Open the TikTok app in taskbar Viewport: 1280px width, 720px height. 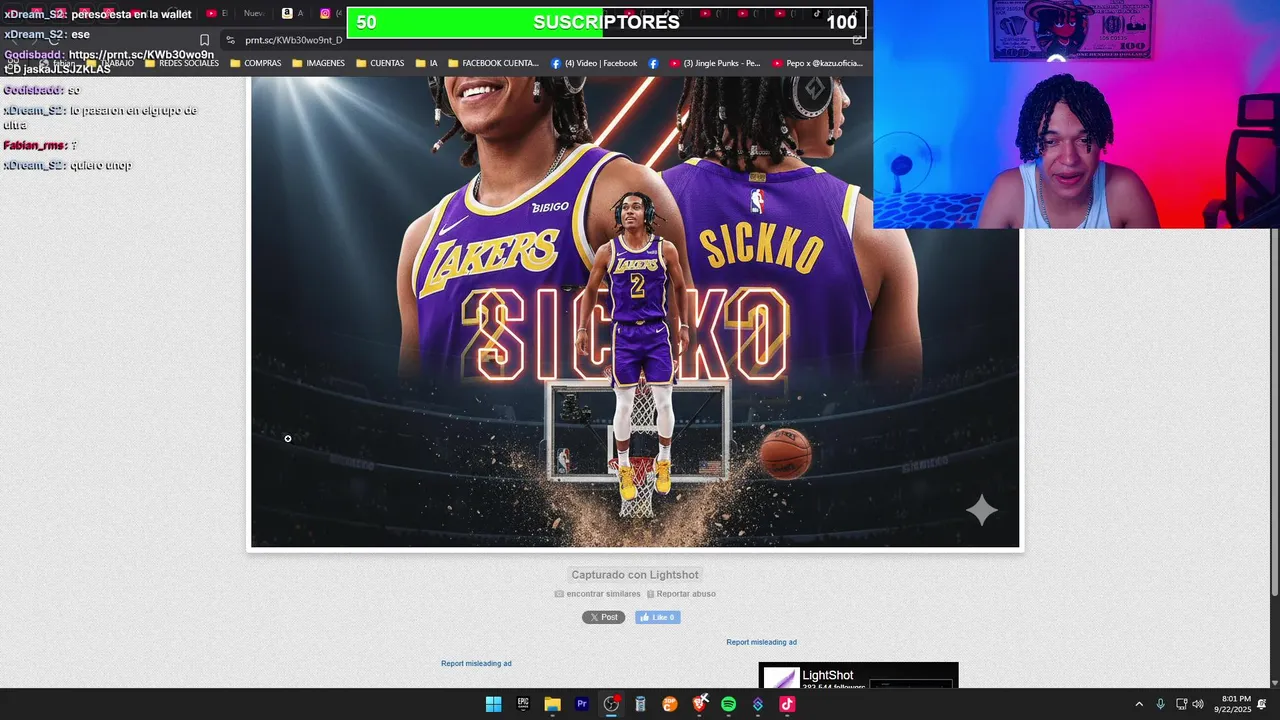pyautogui.click(x=787, y=704)
